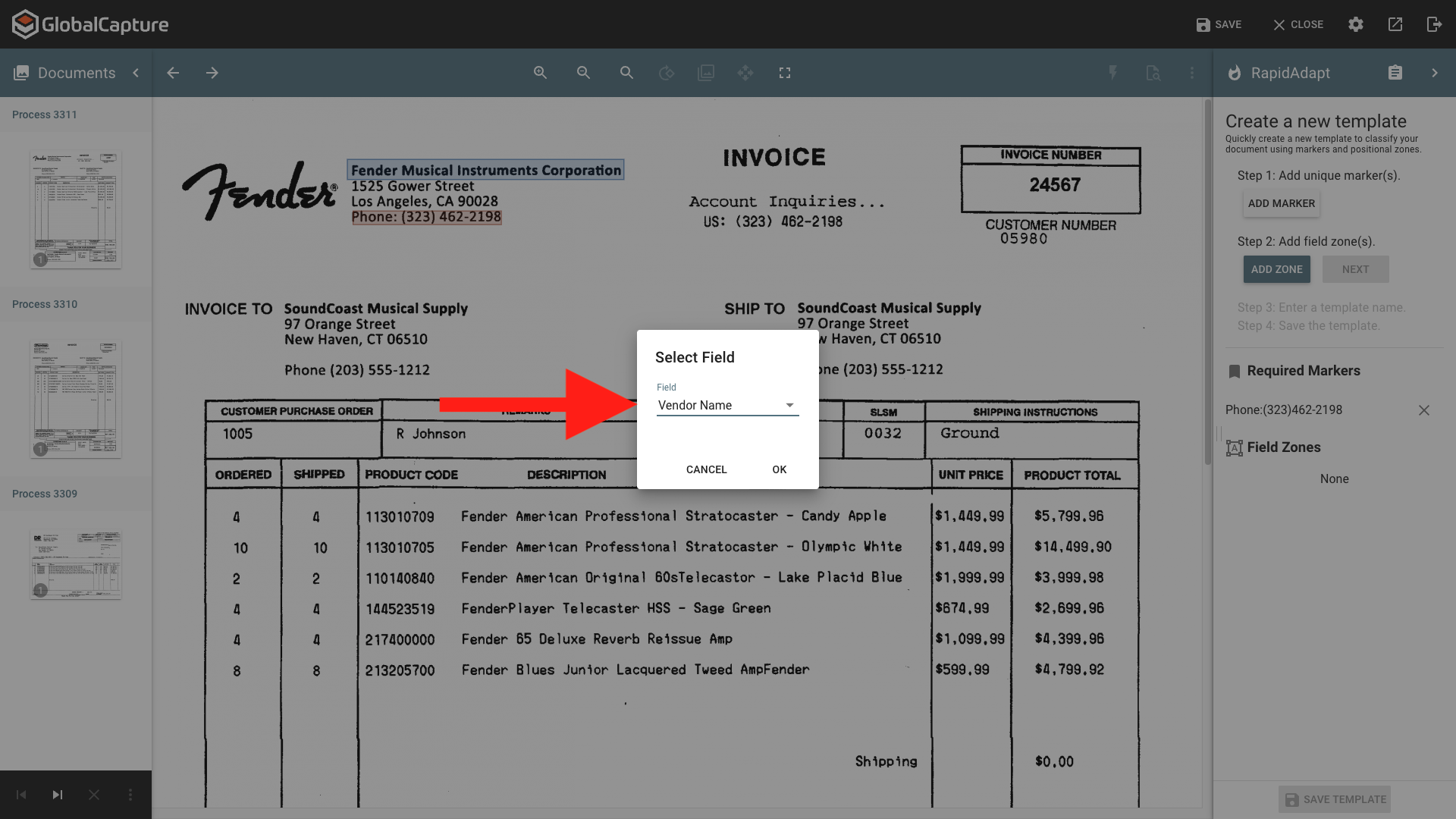
Task: Click R Johnson in remarks
Action: 431,434
